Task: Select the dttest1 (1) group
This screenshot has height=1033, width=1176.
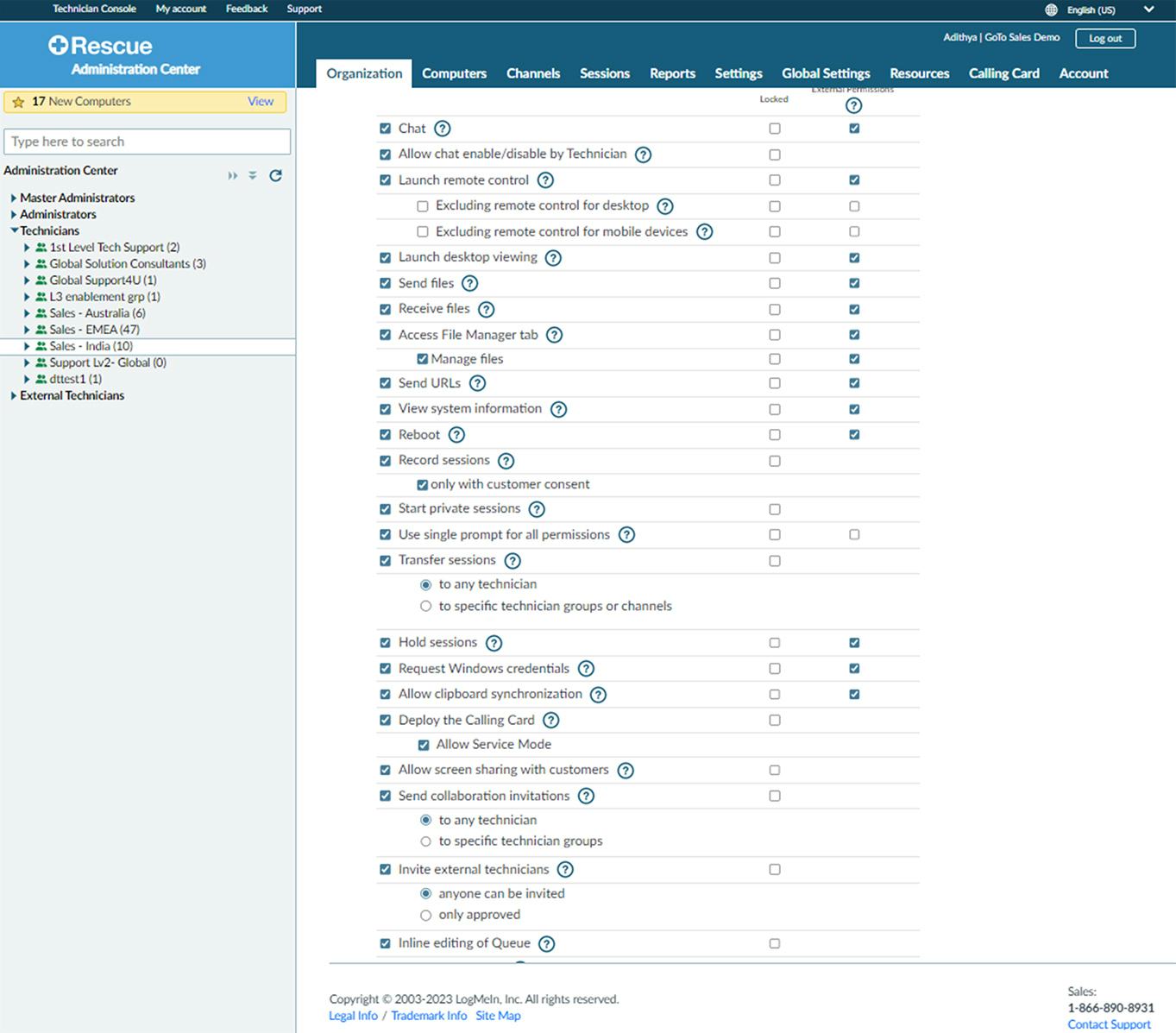Action: 75,380
